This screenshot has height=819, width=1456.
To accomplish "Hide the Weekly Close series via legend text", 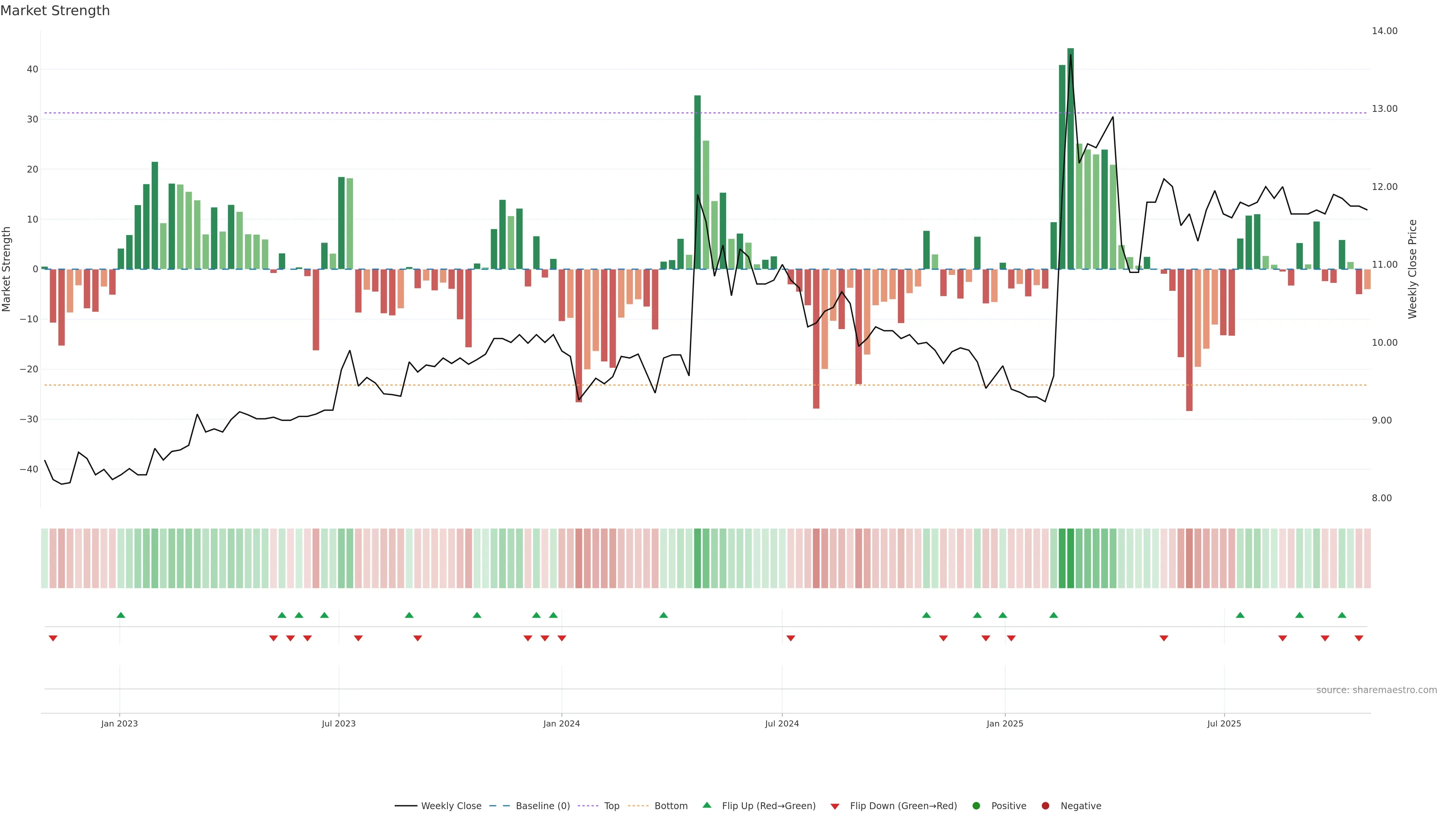I will (x=451, y=806).
